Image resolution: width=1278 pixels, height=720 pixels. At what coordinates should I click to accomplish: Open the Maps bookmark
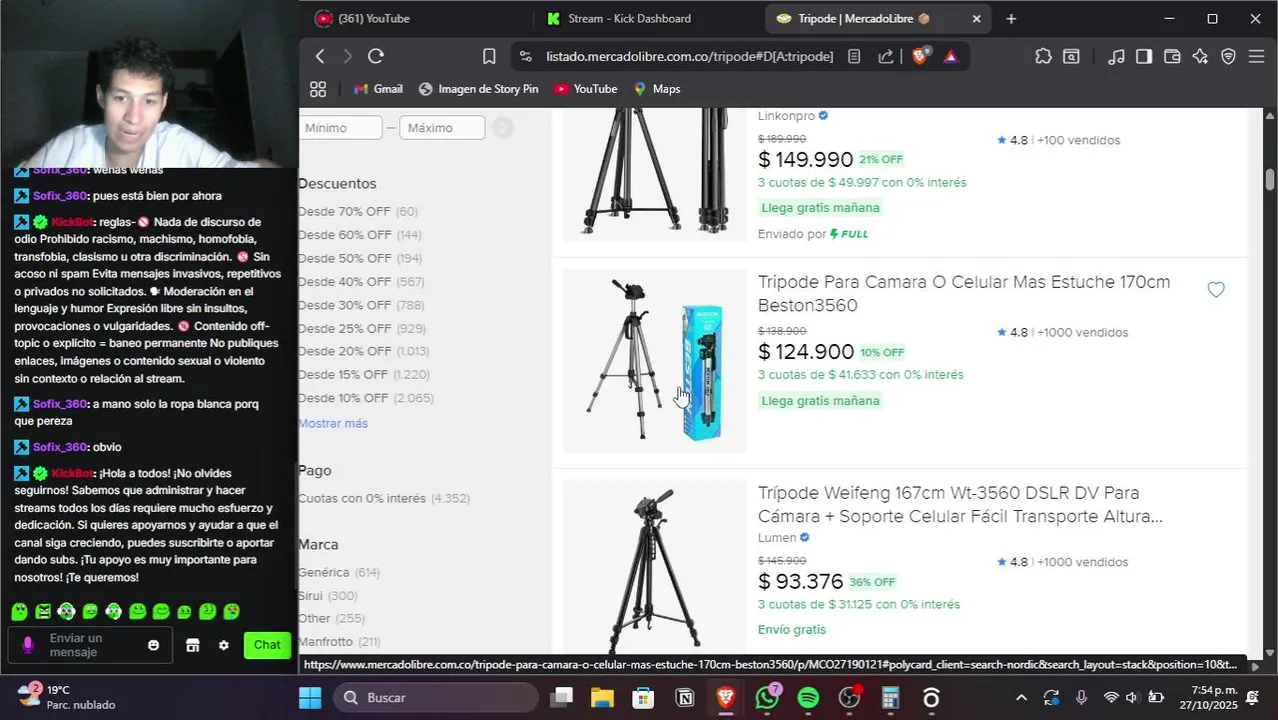click(657, 89)
